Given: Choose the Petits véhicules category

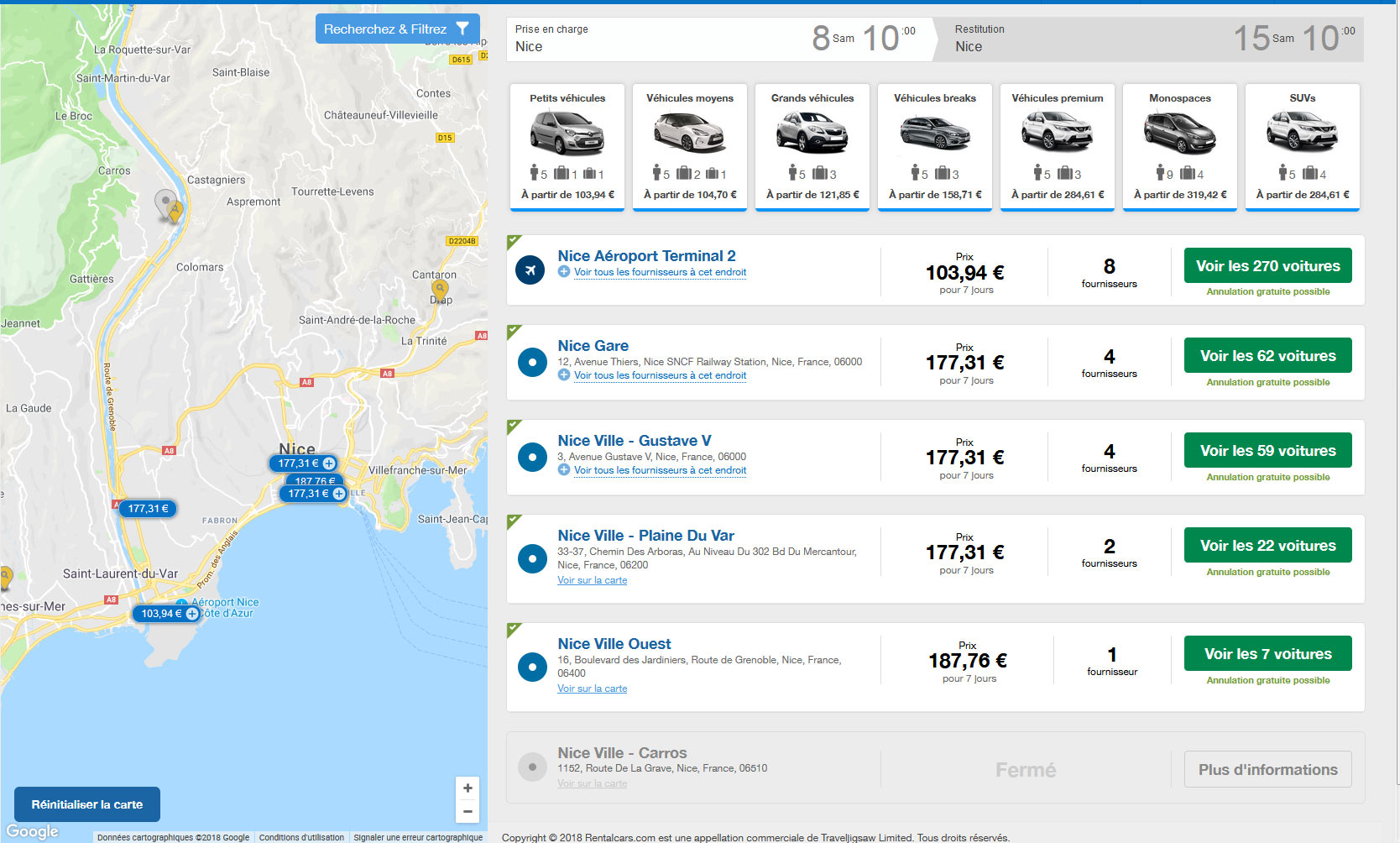Looking at the screenshot, I should coord(567,146).
